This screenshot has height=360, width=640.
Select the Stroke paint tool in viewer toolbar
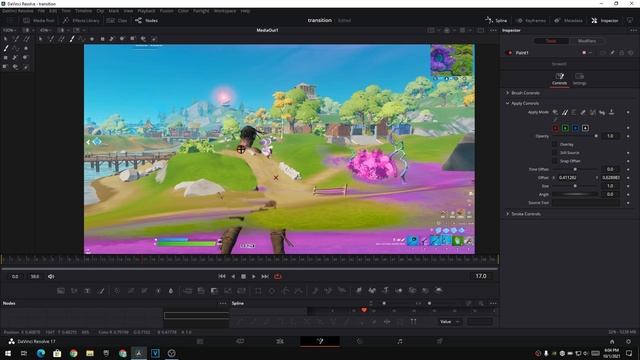click(x=72, y=39)
